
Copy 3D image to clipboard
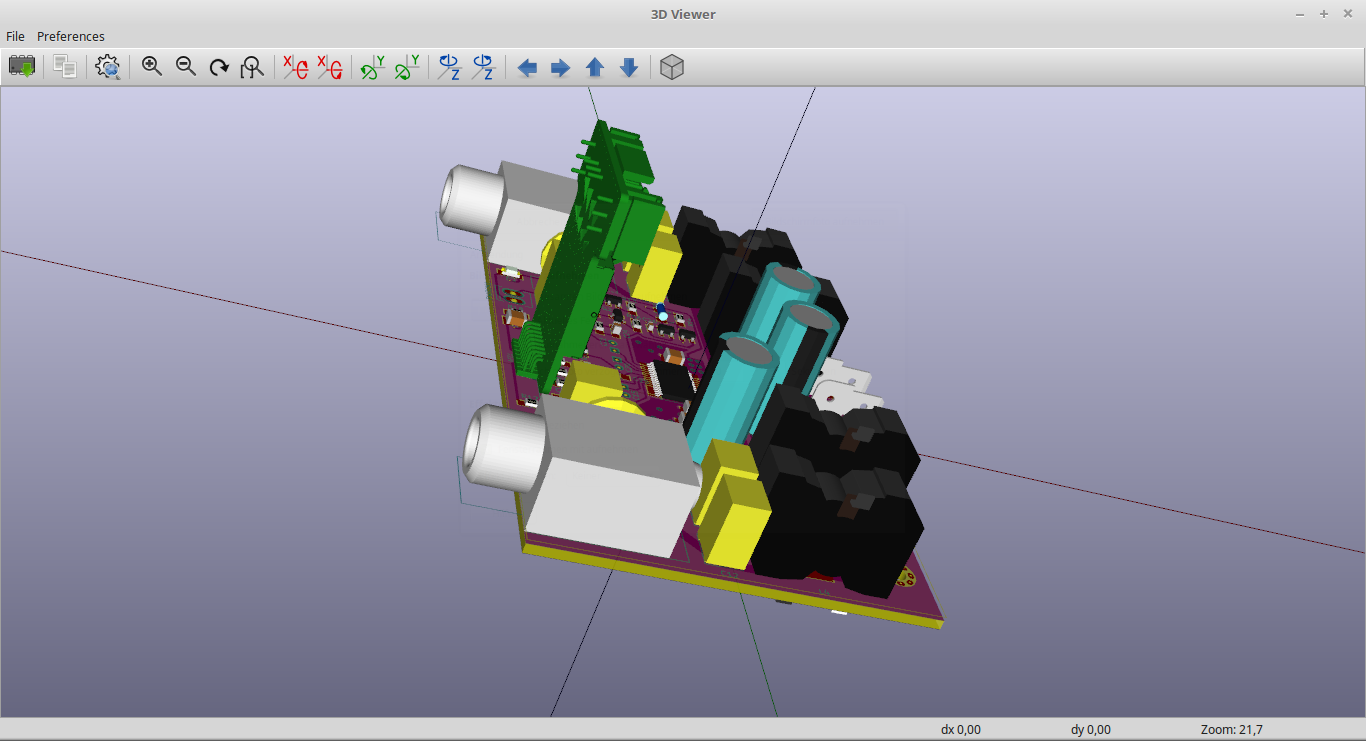click(x=65, y=67)
